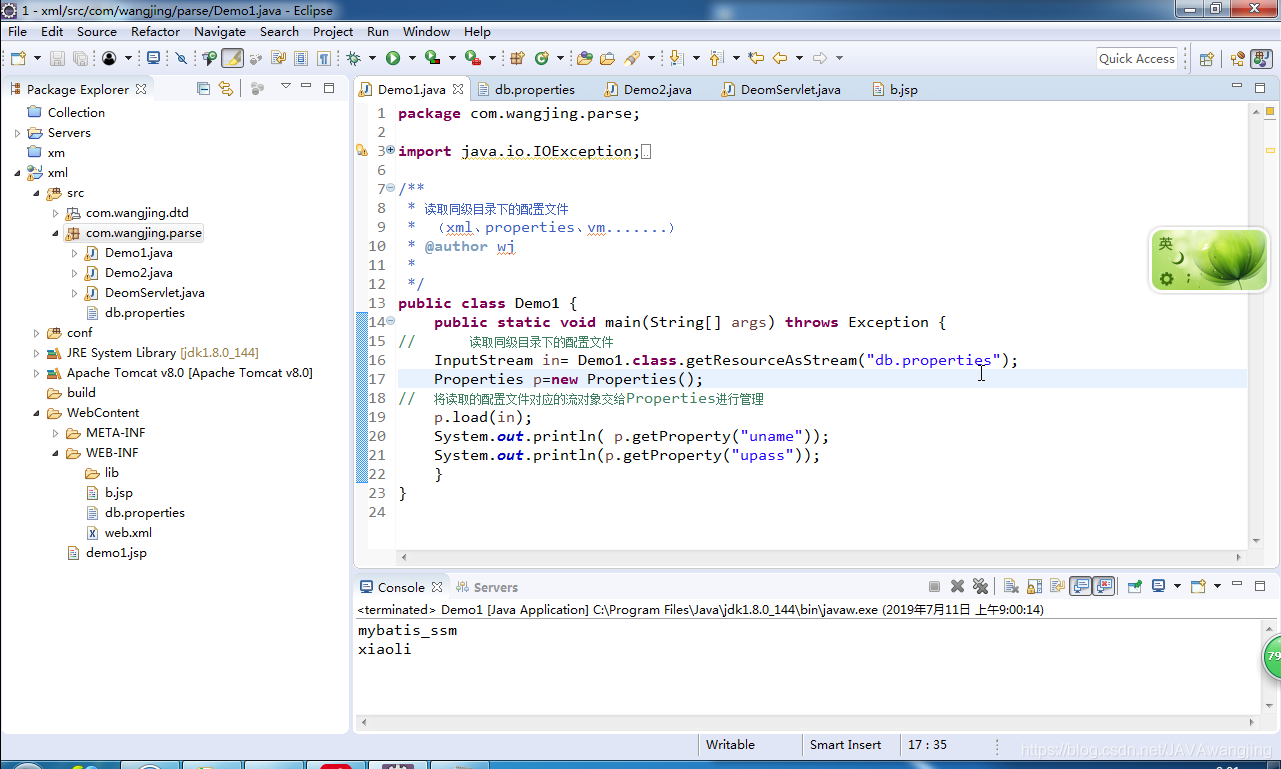Minimize the Console view panel
The image size is (1281, 769).
[1236, 585]
